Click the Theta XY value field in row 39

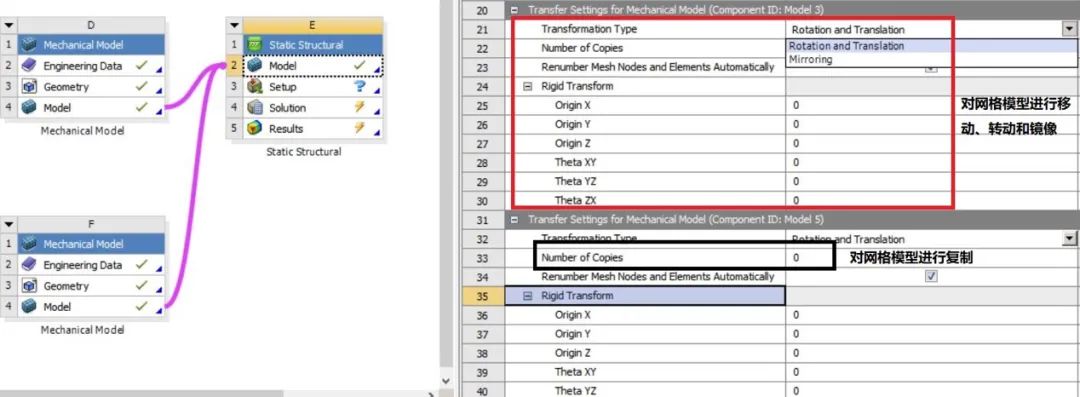pos(932,372)
